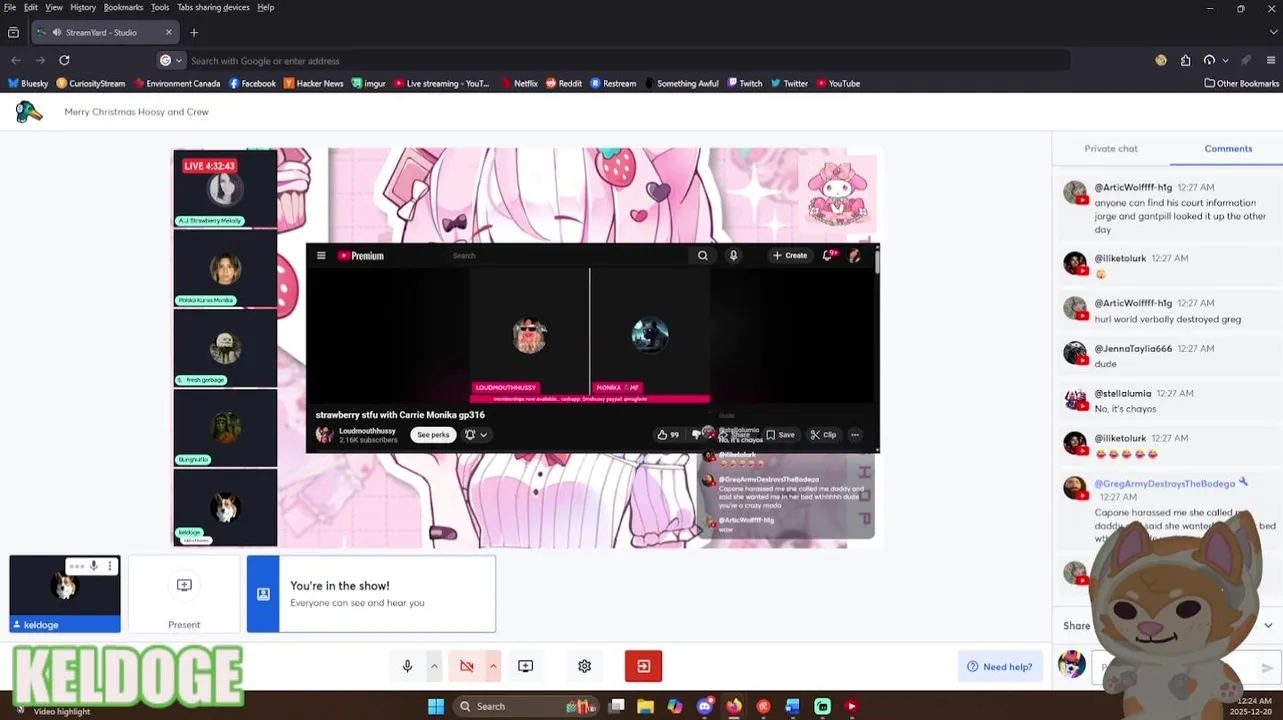Open the File menu
This screenshot has width=1283, height=720.
click(10, 7)
